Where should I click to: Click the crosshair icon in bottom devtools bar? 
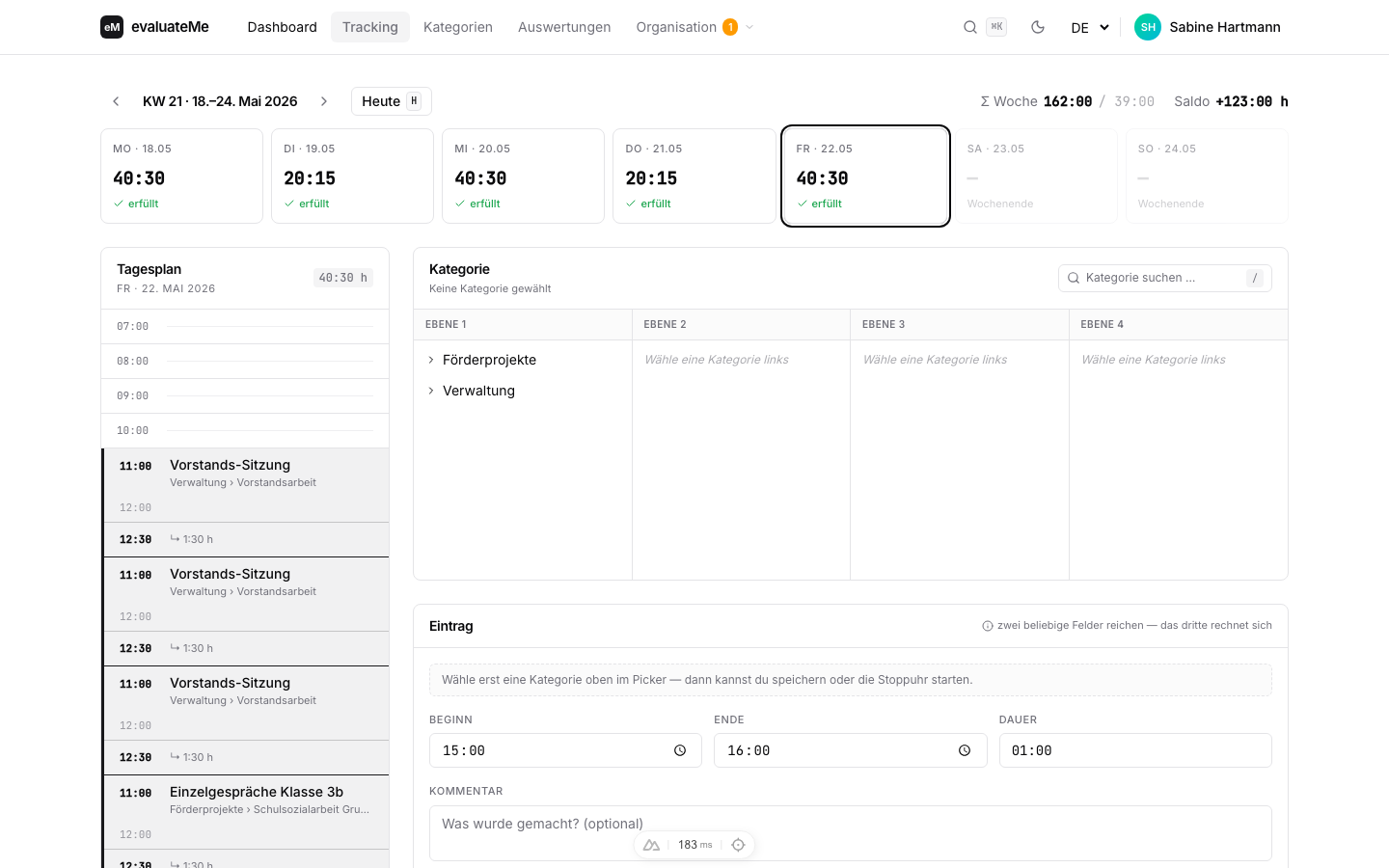(x=738, y=845)
